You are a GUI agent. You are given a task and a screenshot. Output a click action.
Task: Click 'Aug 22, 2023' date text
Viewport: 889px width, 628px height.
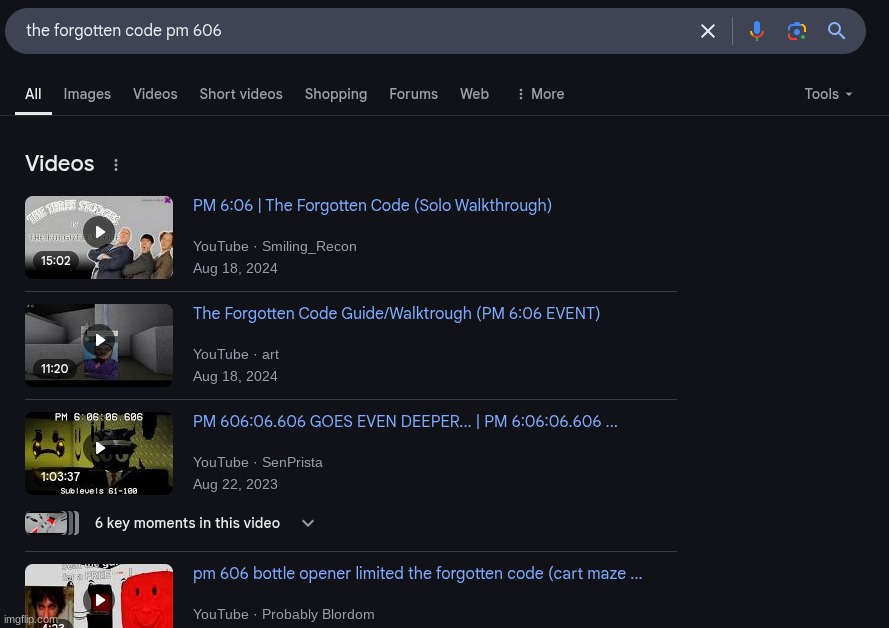[x=235, y=485]
